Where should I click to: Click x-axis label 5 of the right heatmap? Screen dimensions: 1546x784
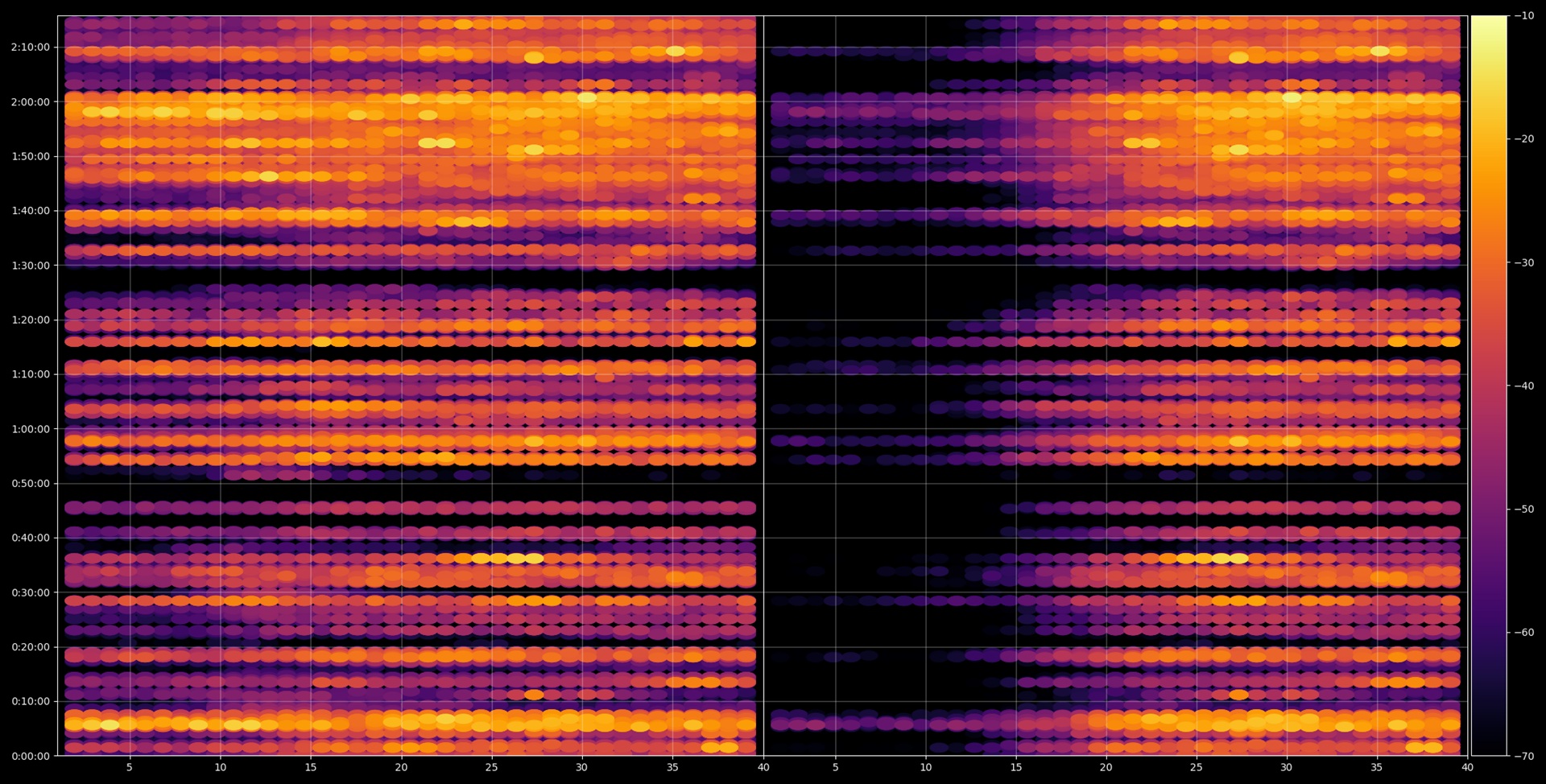(835, 767)
